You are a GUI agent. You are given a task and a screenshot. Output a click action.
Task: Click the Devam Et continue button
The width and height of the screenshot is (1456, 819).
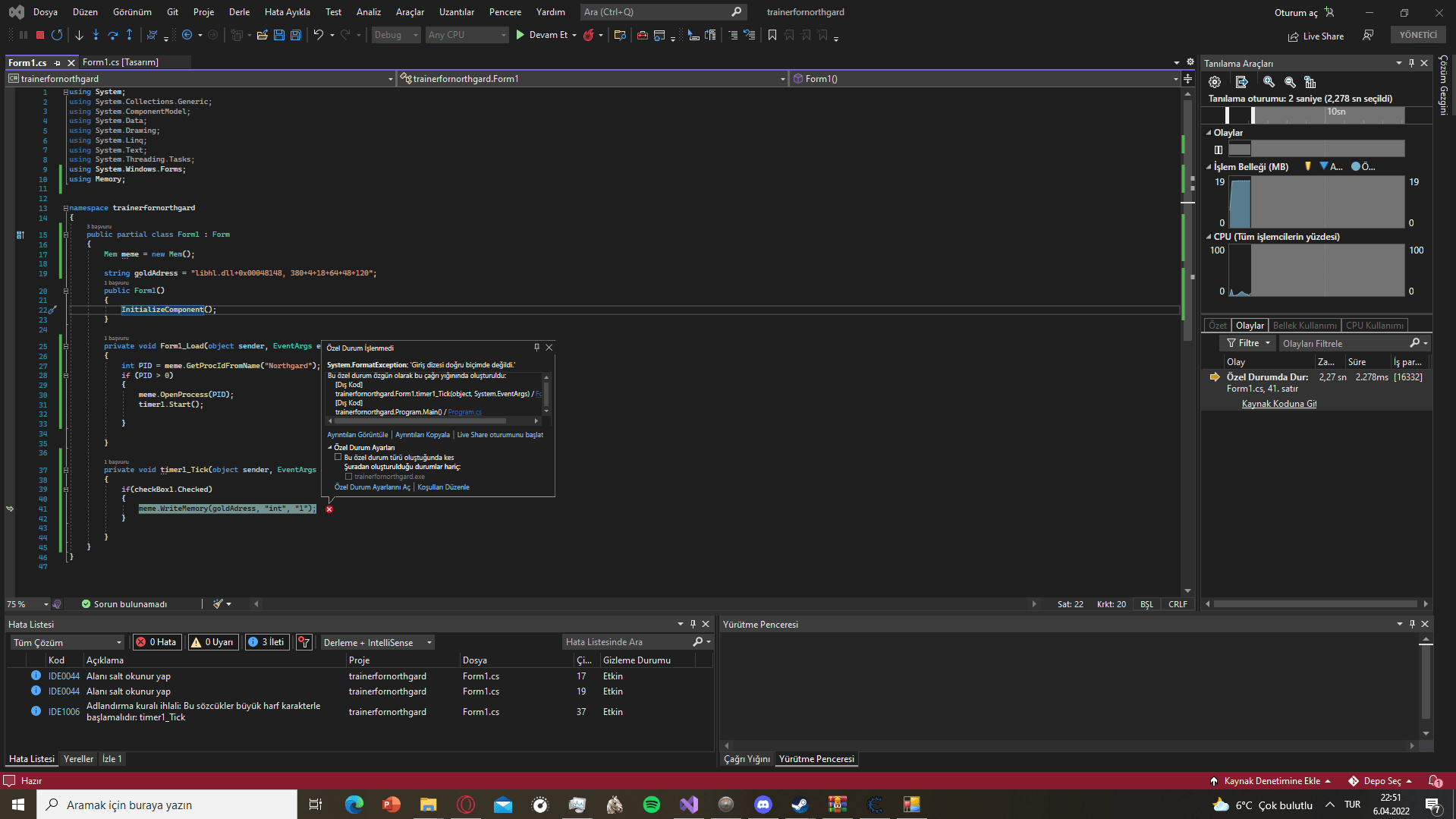pyautogui.click(x=543, y=35)
